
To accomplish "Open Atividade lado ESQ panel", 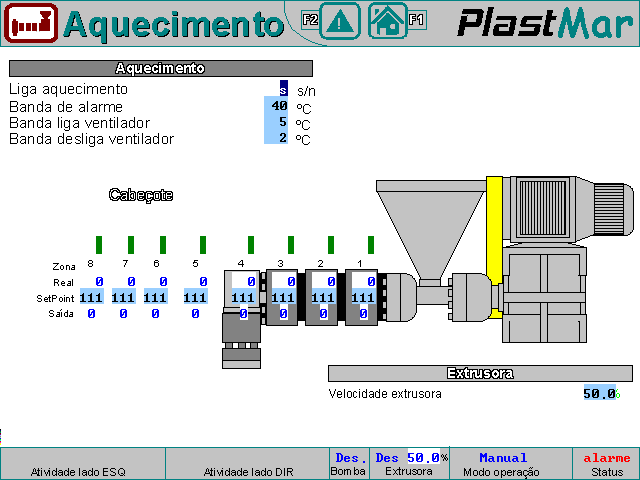I will pyautogui.click(x=82, y=464).
